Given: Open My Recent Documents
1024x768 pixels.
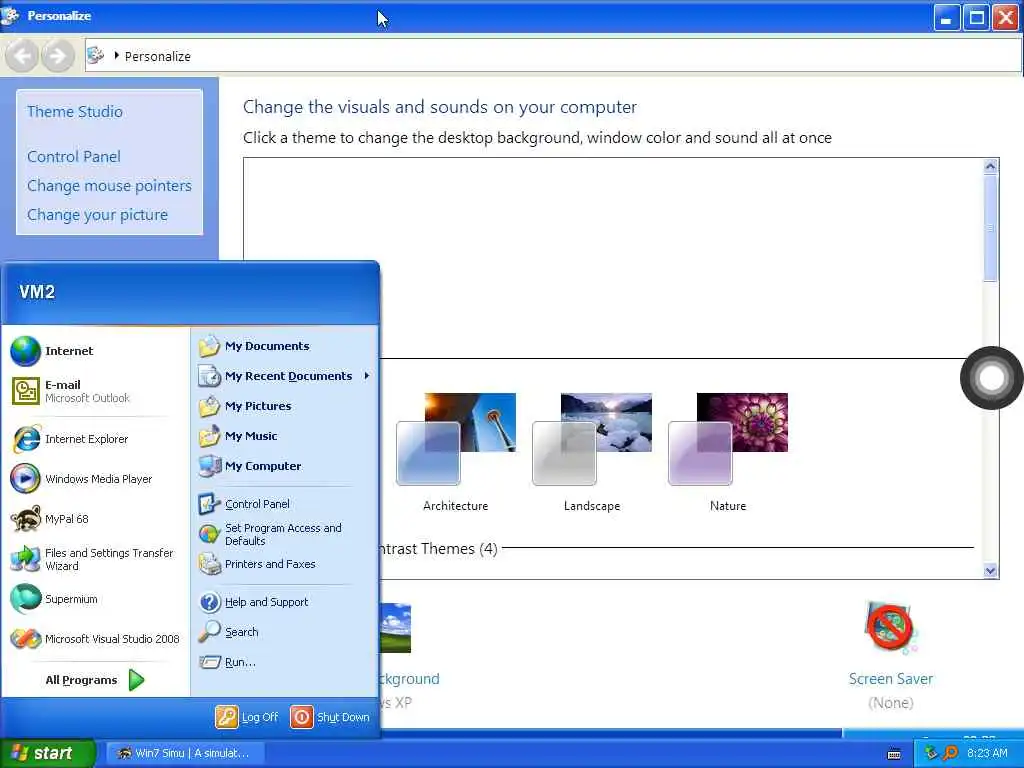Looking at the screenshot, I should tap(285, 376).
